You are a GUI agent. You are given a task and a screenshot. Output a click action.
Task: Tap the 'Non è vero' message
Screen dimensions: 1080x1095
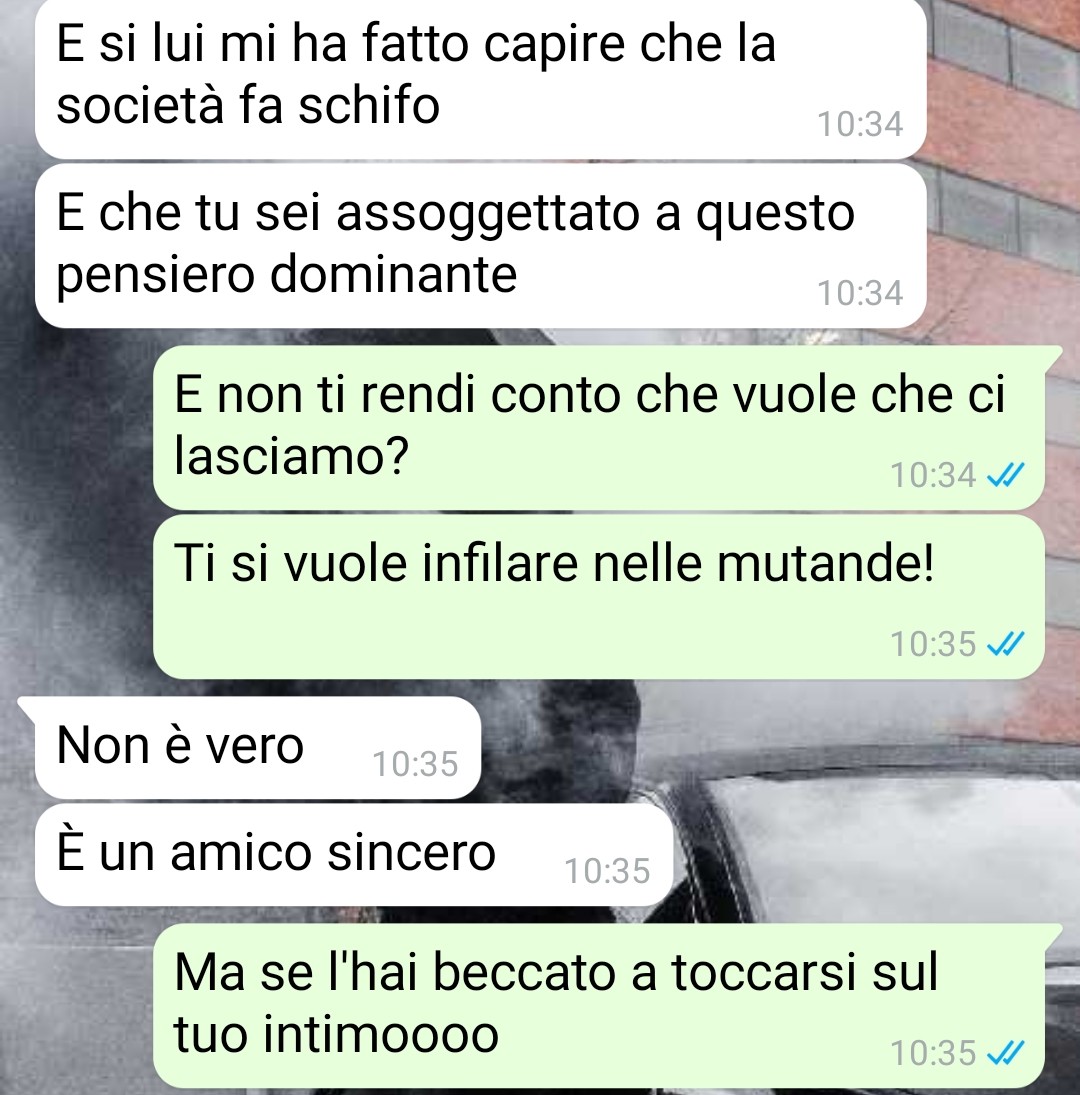(258, 748)
